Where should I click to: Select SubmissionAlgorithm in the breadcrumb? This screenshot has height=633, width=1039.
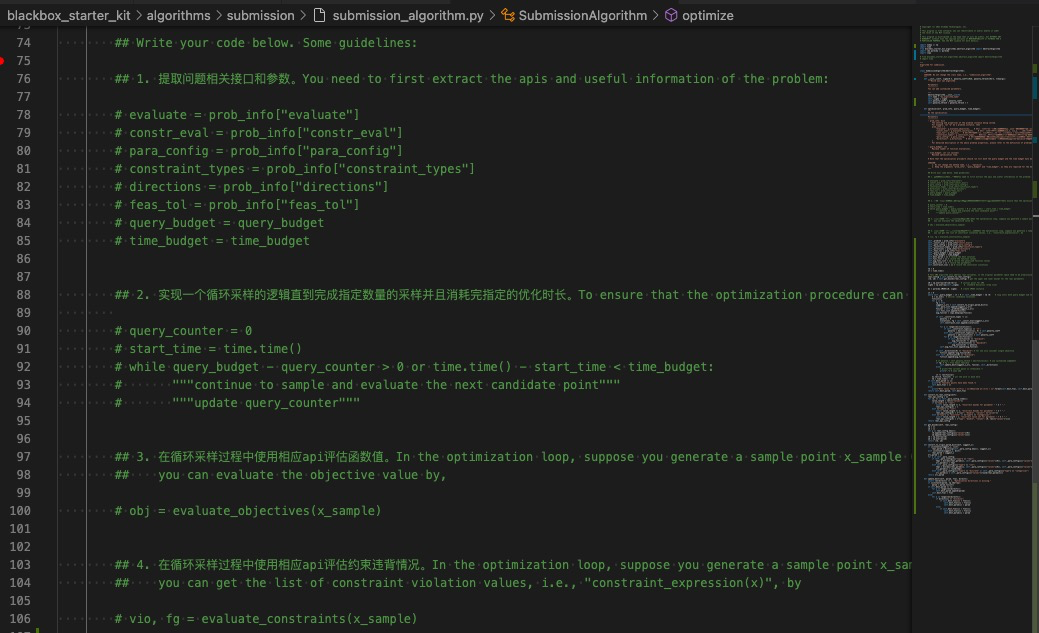coord(583,16)
